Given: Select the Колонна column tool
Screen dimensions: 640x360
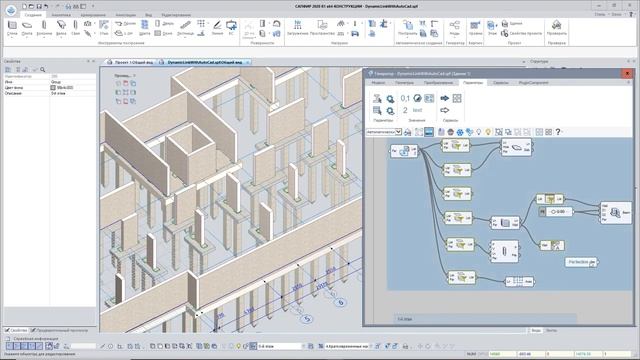Looking at the screenshot, I should pos(44,28).
